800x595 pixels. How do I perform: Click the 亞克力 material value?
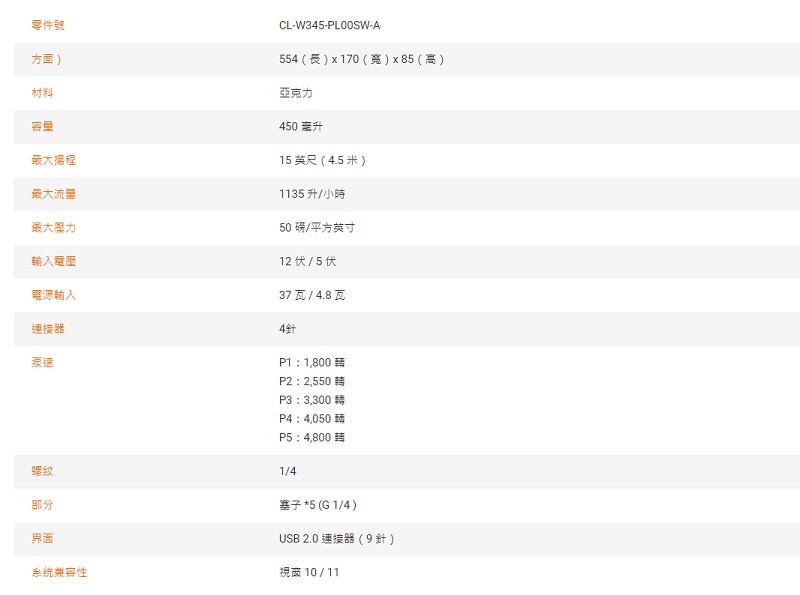pos(295,93)
